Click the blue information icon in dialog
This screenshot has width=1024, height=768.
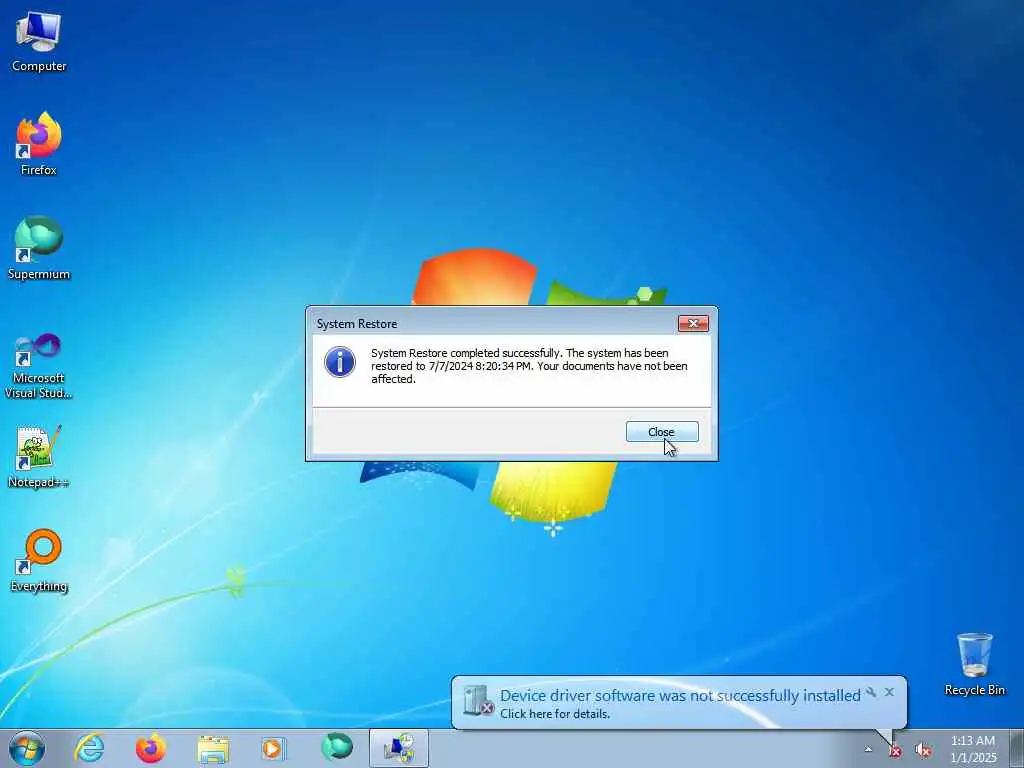pyautogui.click(x=340, y=362)
